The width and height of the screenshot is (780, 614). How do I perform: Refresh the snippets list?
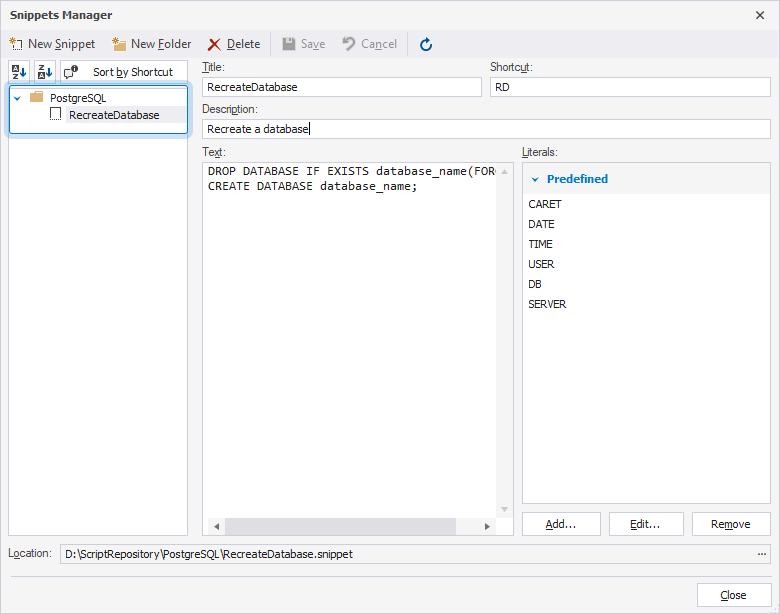426,45
